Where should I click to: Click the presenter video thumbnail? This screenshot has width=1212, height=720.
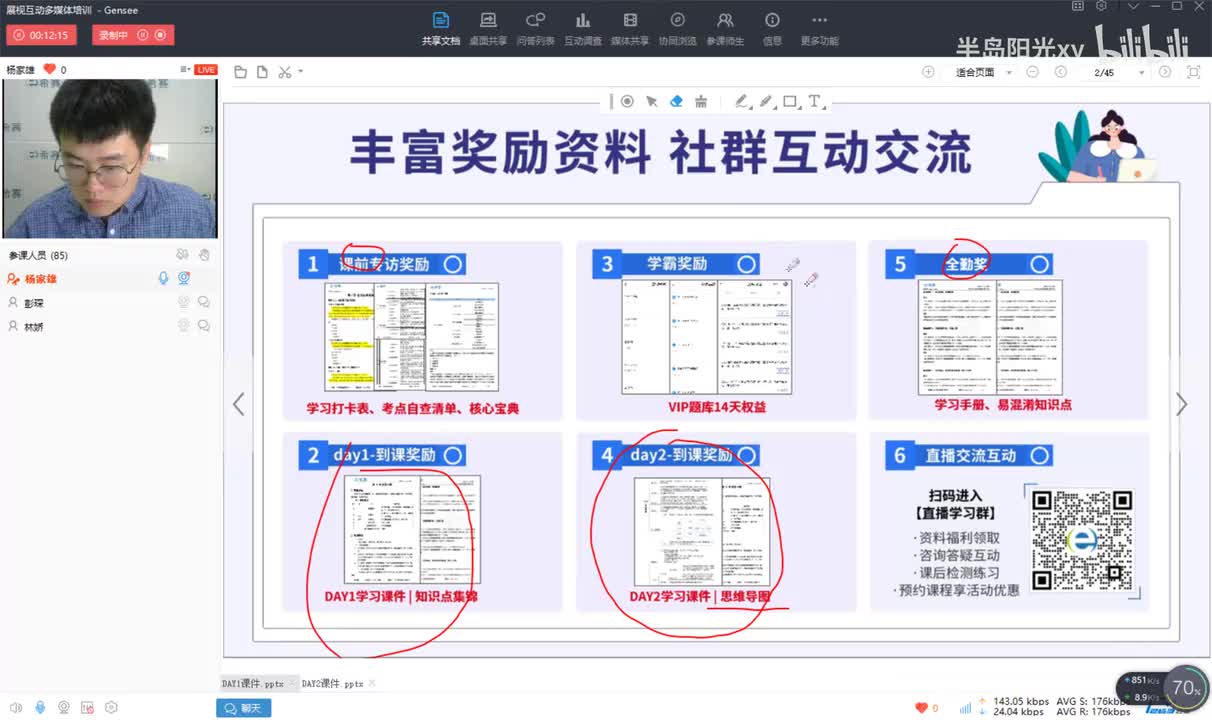[x=109, y=158]
